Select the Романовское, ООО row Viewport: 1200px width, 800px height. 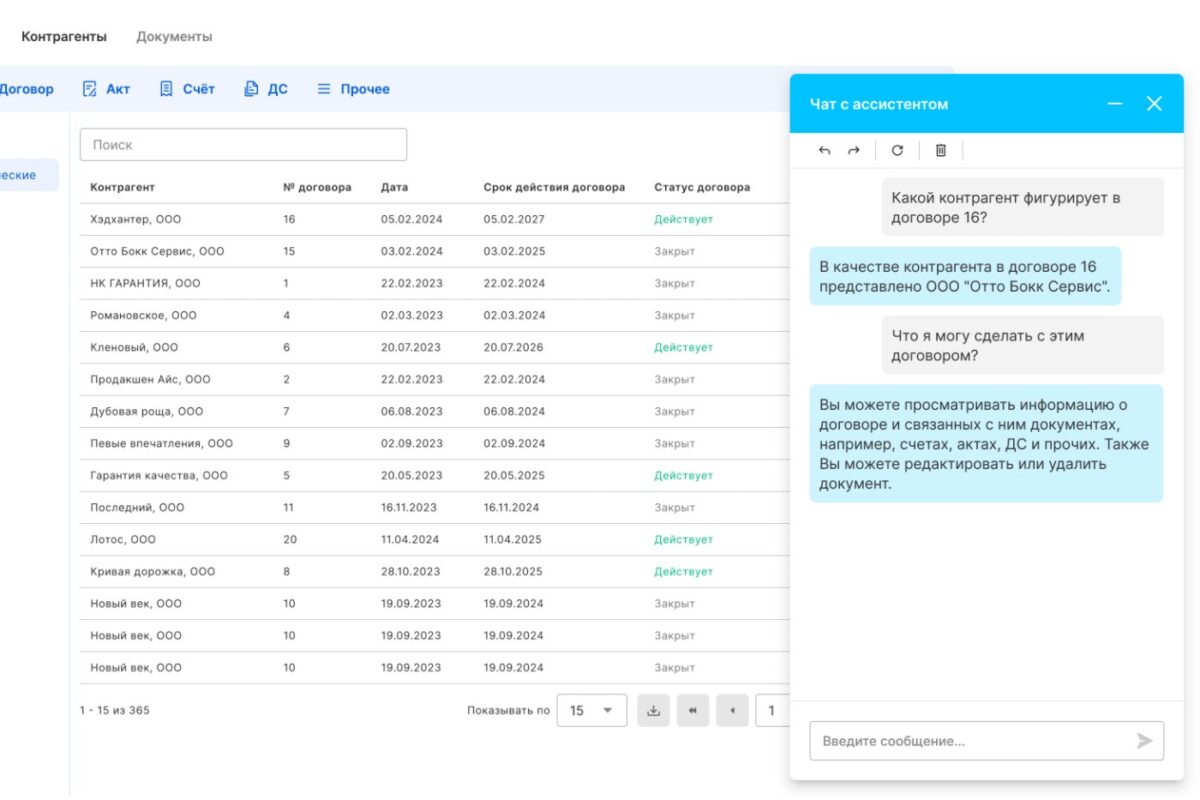click(x=435, y=315)
